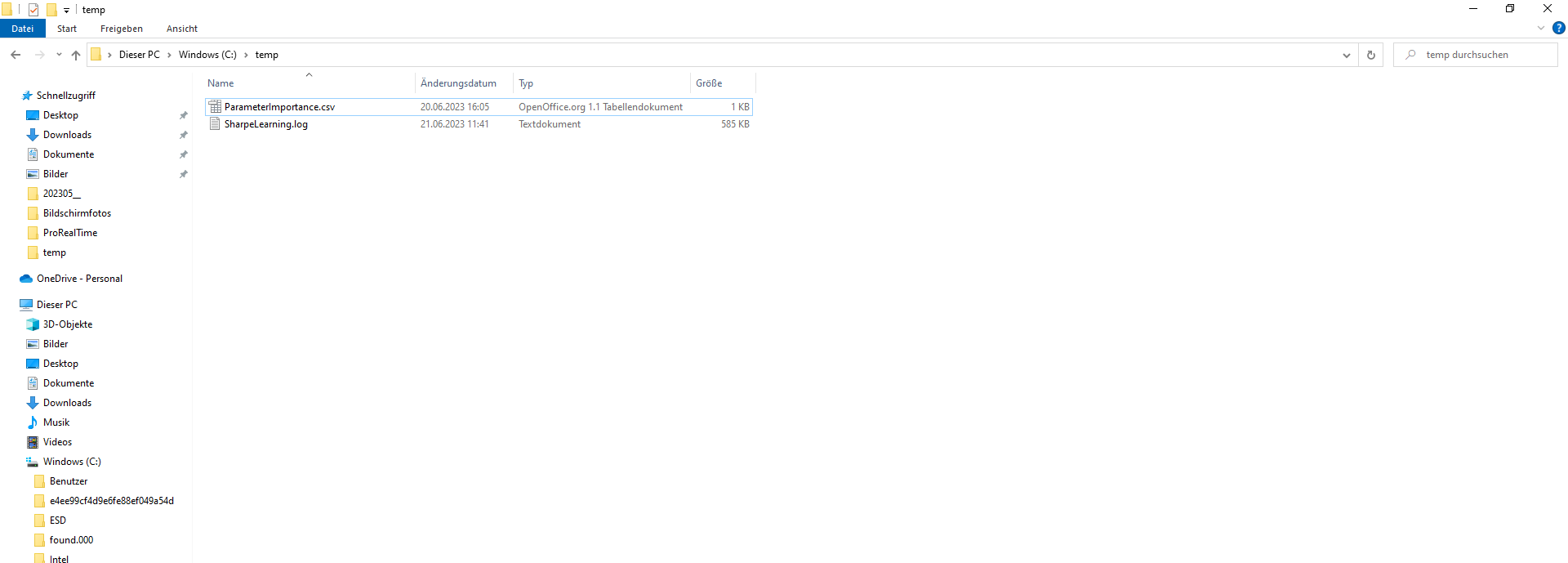Click Windows (C:) in breadcrumb path
1568x563 pixels.
207,55
